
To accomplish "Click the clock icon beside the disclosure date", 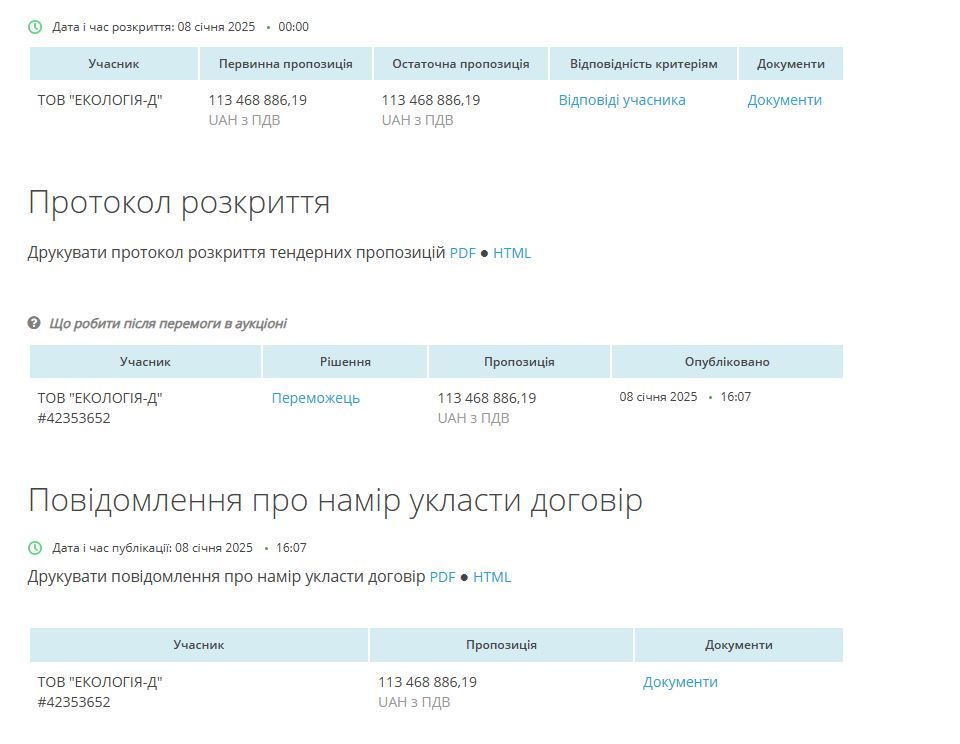I will (x=34, y=27).
